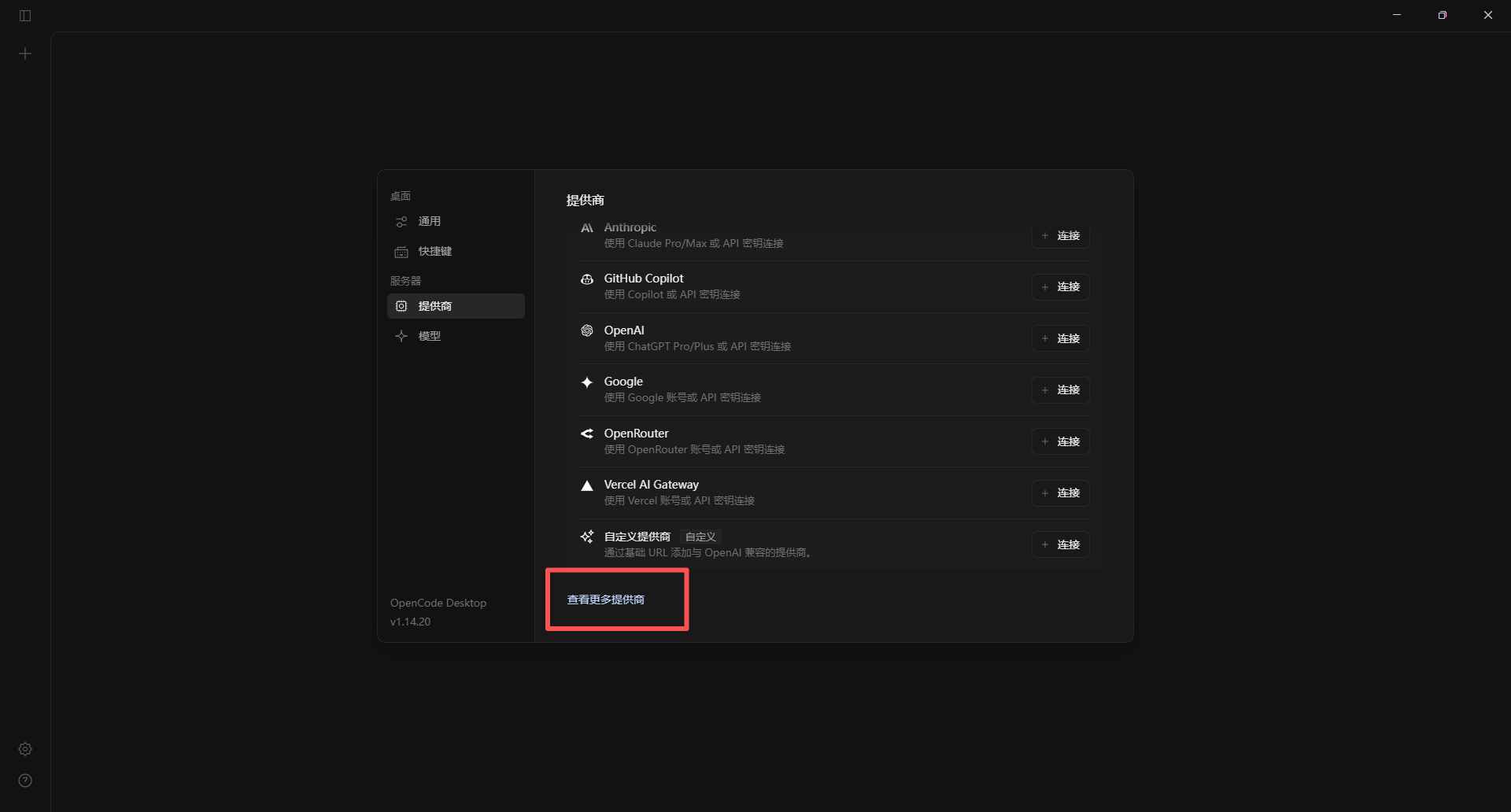
Task: Click the v1.14.20 version text
Action: (410, 622)
